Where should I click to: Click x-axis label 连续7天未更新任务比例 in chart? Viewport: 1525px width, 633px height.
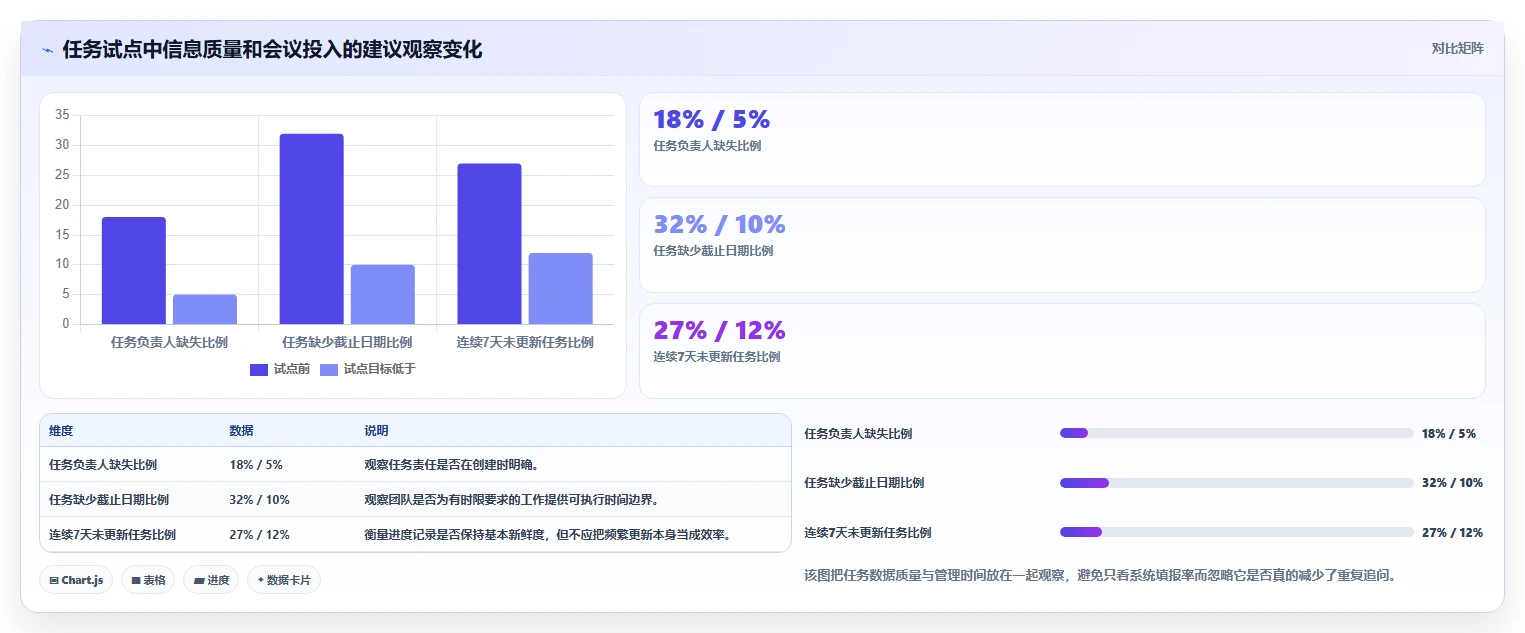[x=525, y=342]
